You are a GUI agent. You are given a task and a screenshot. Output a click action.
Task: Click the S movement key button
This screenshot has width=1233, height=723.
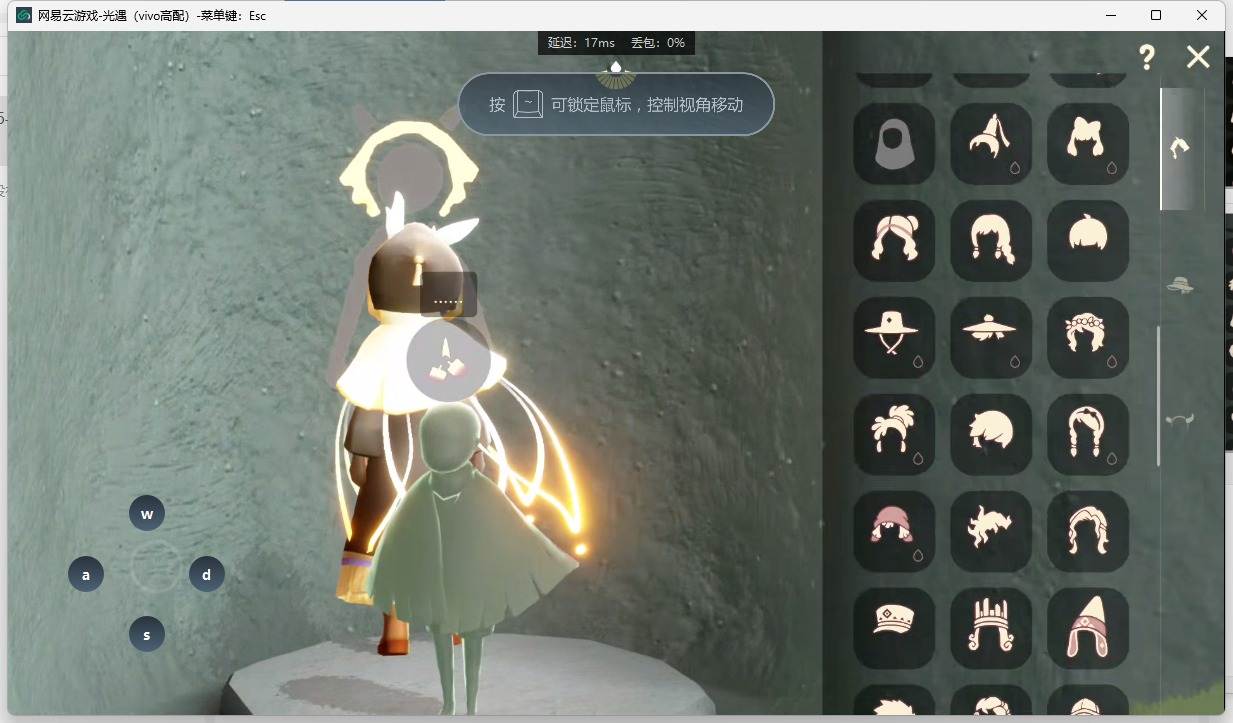point(147,635)
